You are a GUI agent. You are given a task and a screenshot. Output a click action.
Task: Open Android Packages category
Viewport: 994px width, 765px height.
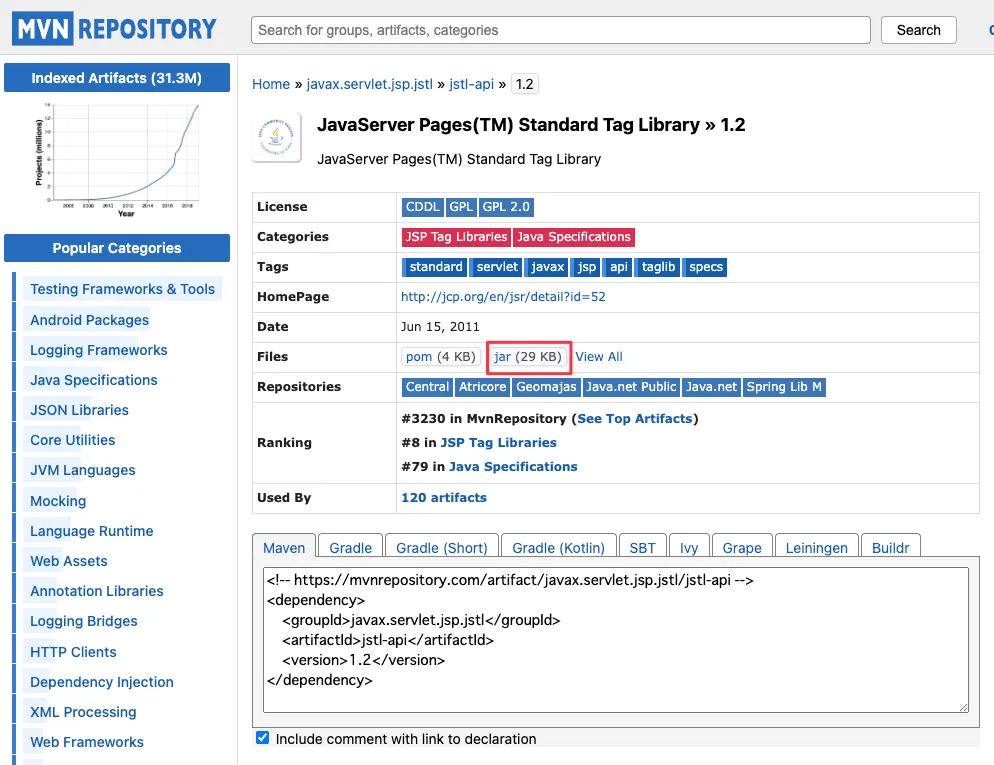[x=89, y=320]
